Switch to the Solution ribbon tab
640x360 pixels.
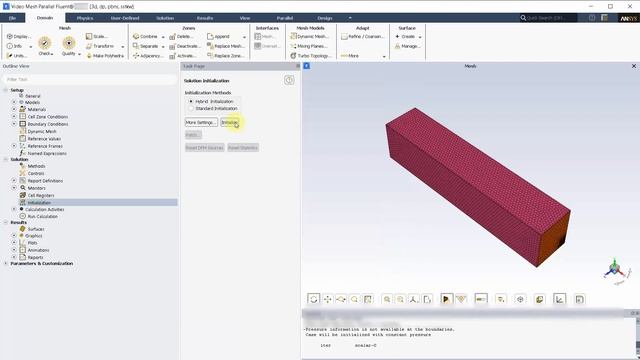[x=165, y=18]
